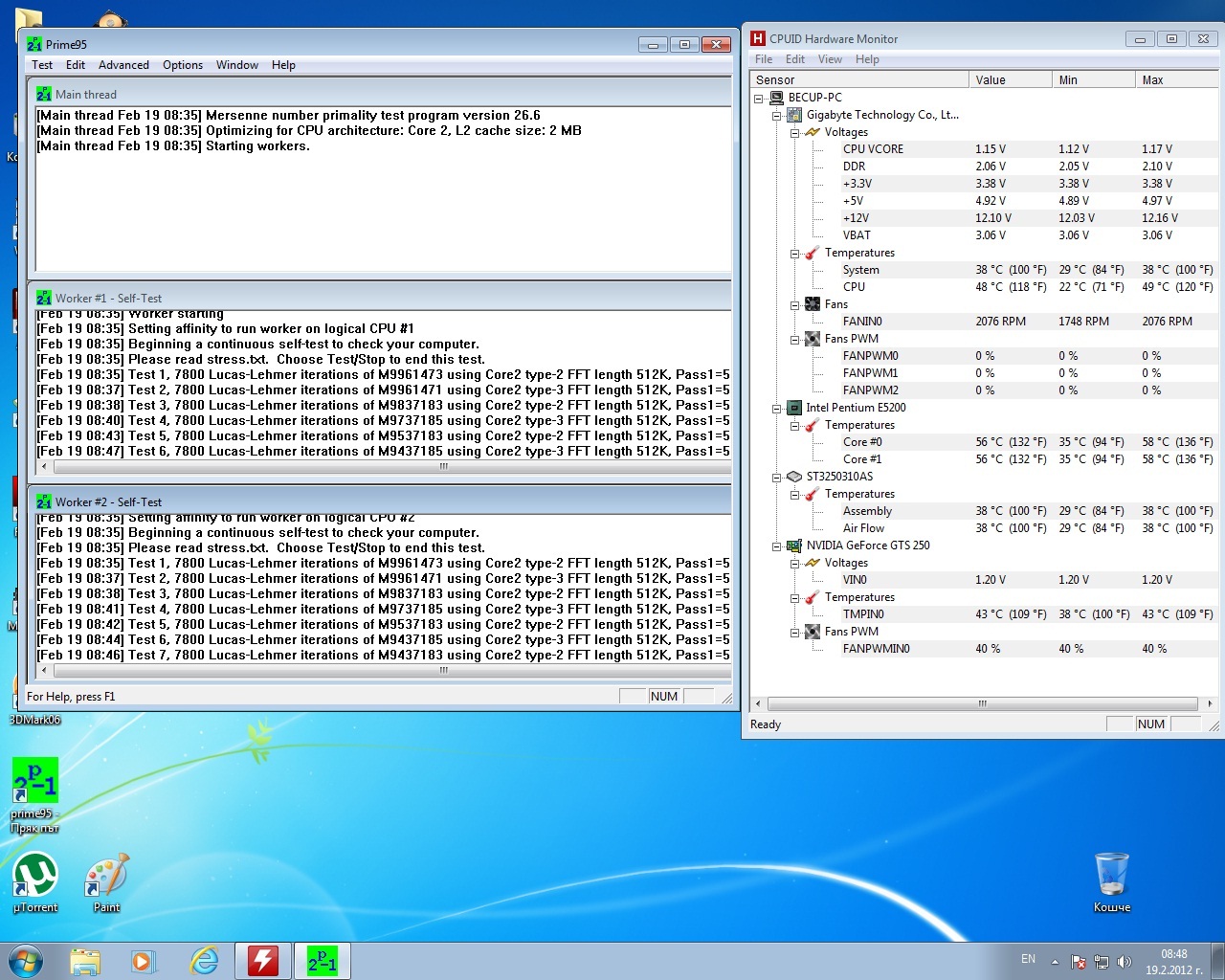Select the Paint desktop shortcut
This screenshot has height=980, width=1225.
(x=106, y=881)
